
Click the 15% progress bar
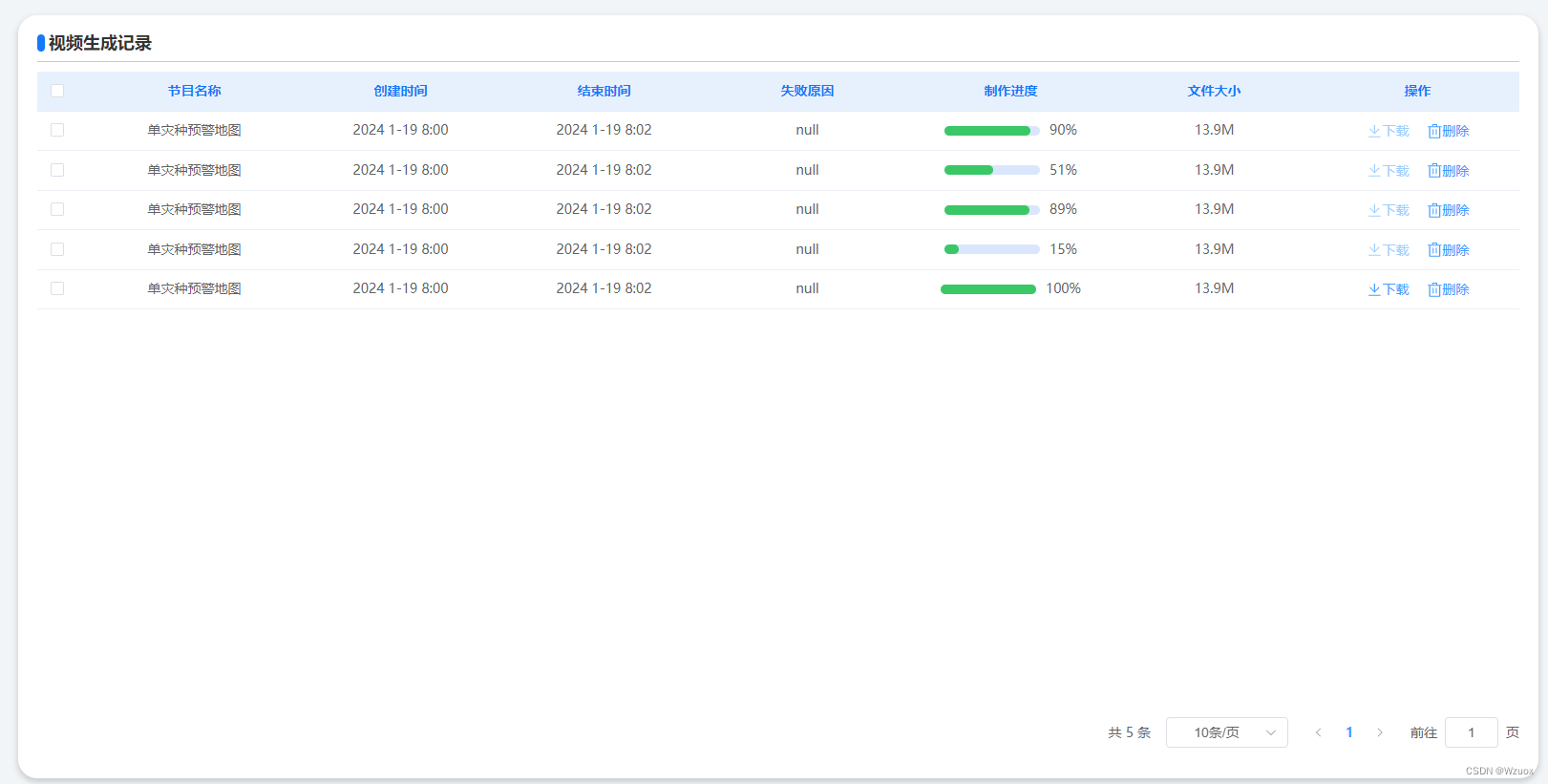click(992, 249)
